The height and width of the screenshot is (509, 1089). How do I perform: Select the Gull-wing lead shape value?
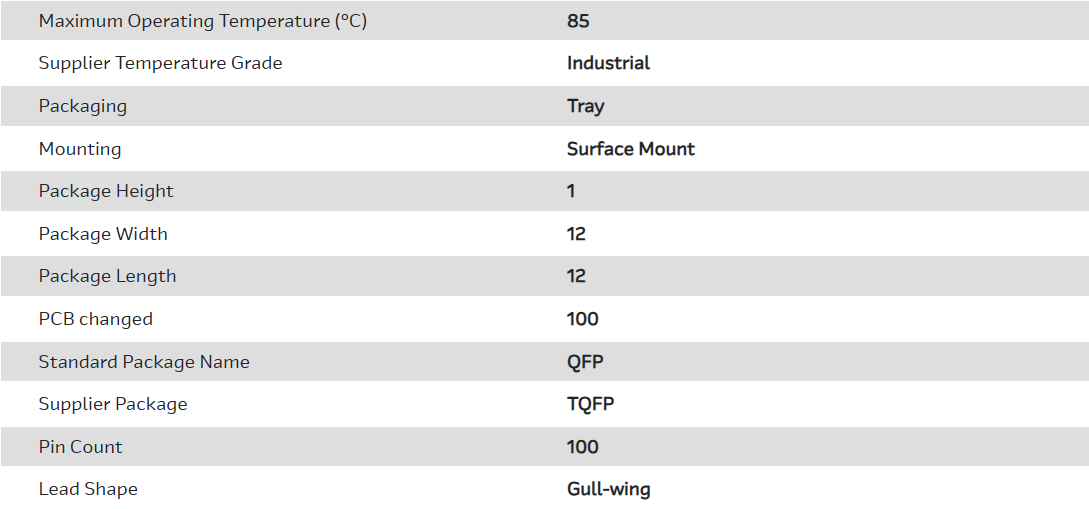tap(609, 489)
